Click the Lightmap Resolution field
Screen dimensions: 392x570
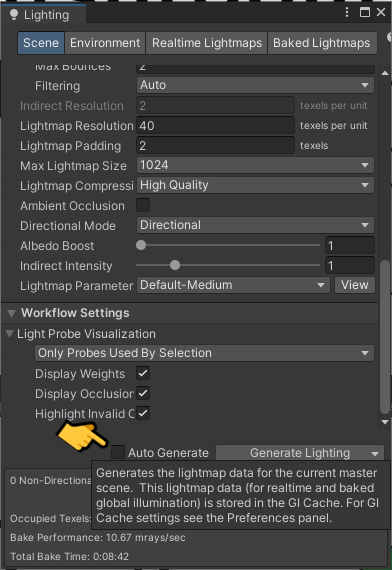pyautogui.click(x=215, y=126)
